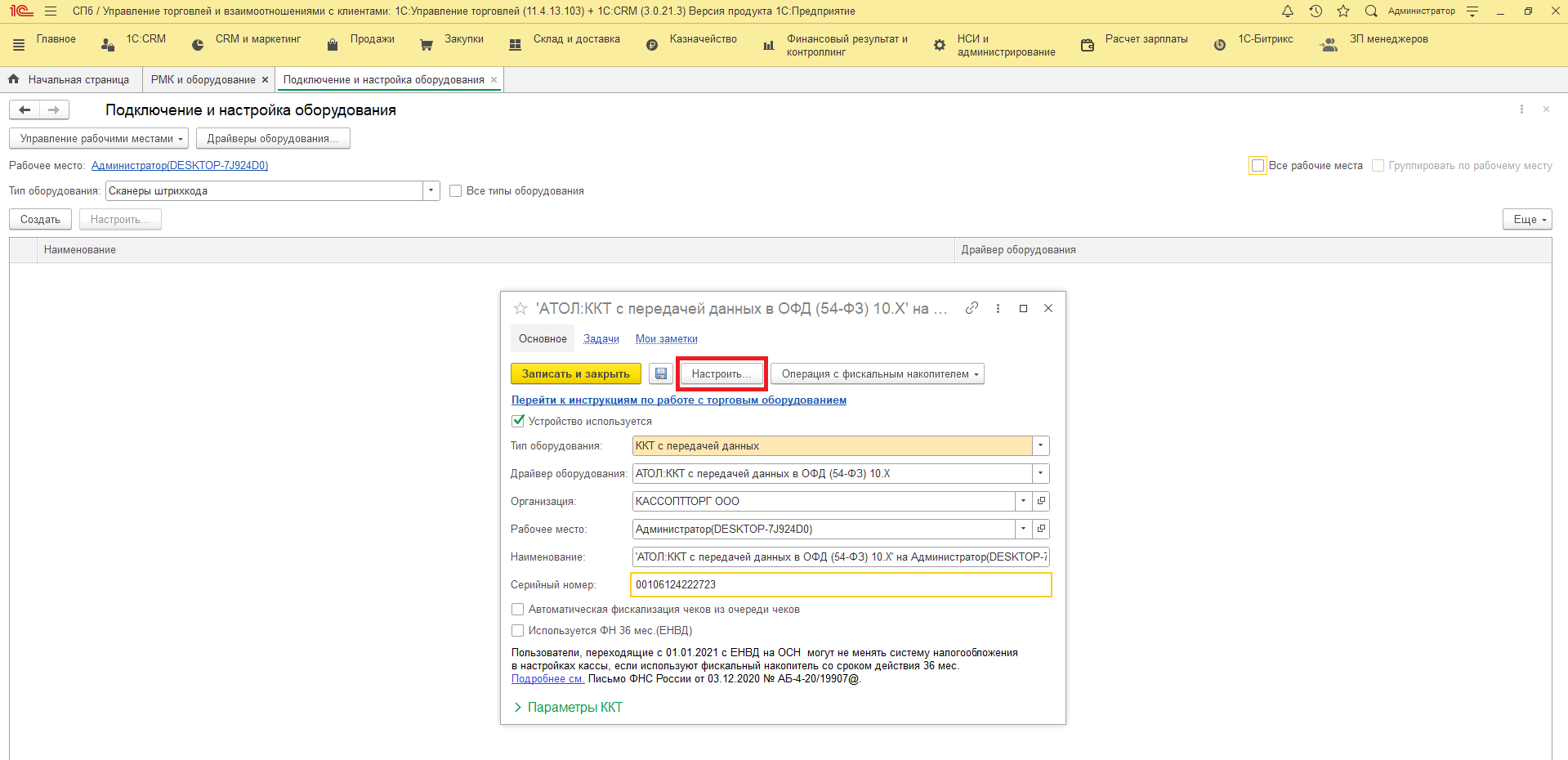The image size is (1568, 760).
Task: Click the save diskette icon in dialog
Action: coord(661,373)
